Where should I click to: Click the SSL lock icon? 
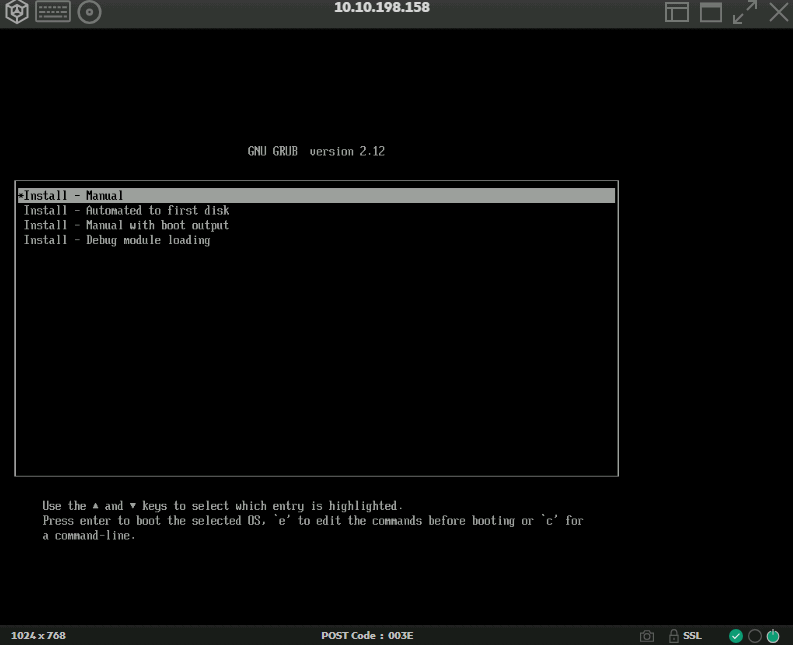(674, 636)
